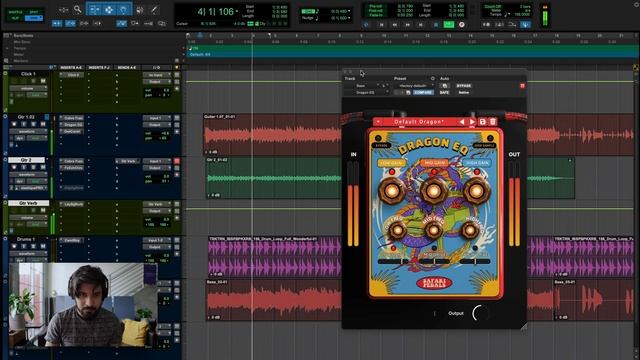Record-enable the Drums 1 track
This screenshot has height=360, width=640.
pyautogui.click(x=14, y=246)
